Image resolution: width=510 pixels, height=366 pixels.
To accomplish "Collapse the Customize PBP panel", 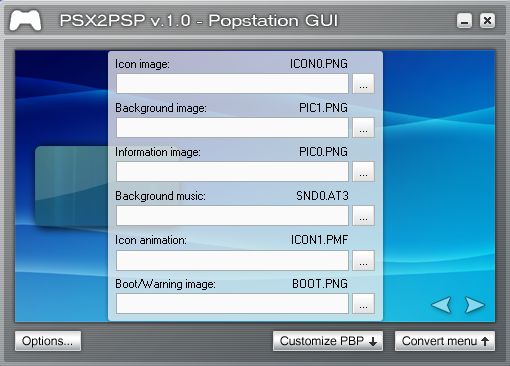I will [328, 341].
